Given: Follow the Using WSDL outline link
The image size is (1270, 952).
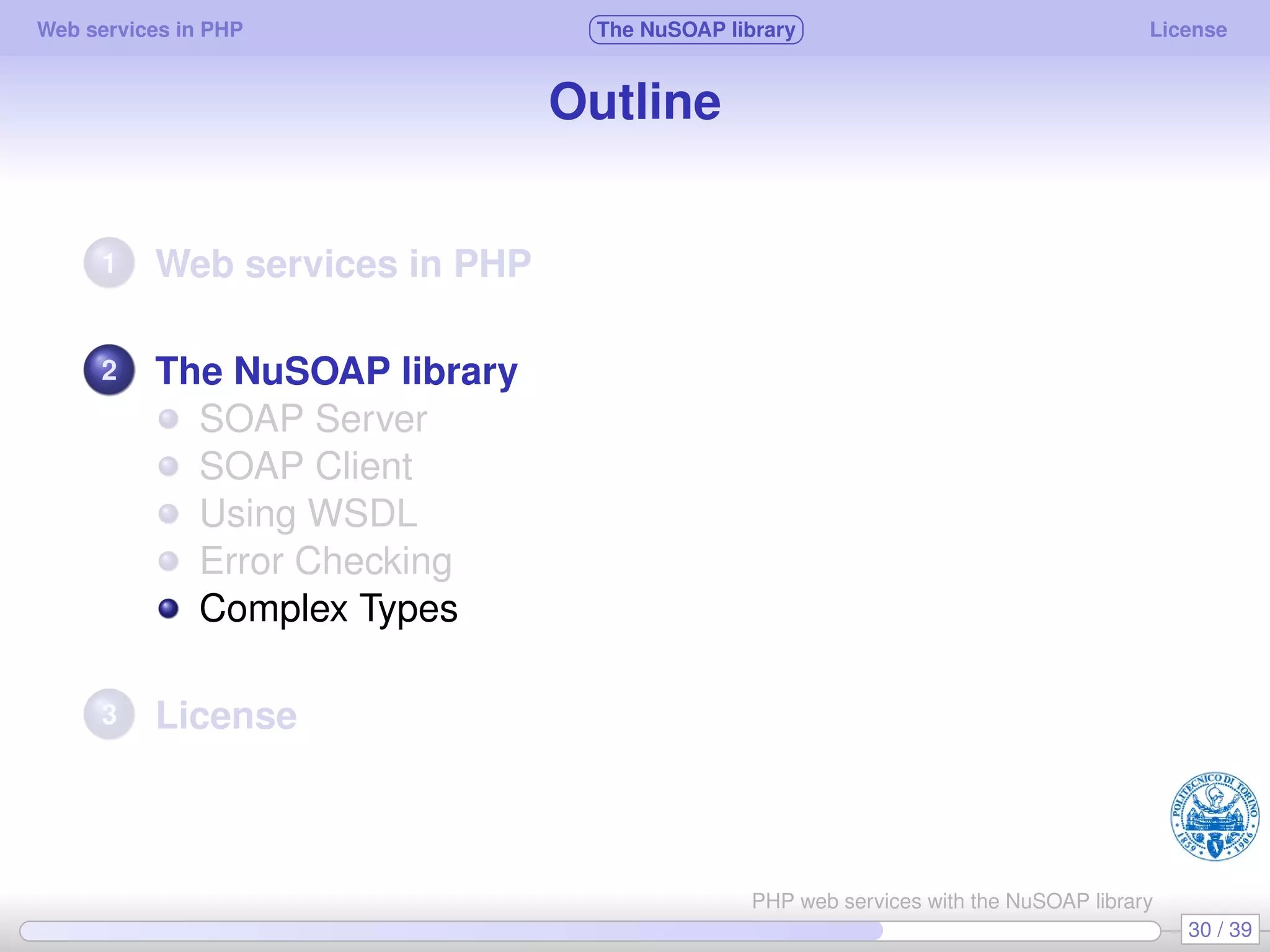Looking at the screenshot, I should click(308, 514).
